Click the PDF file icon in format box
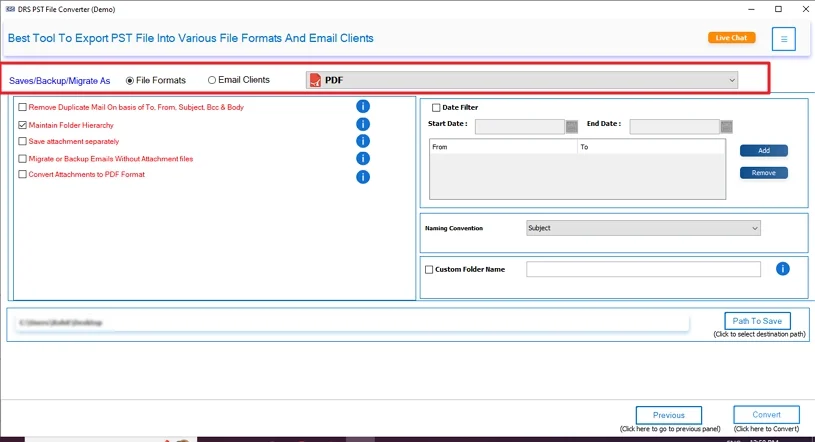 pos(315,80)
